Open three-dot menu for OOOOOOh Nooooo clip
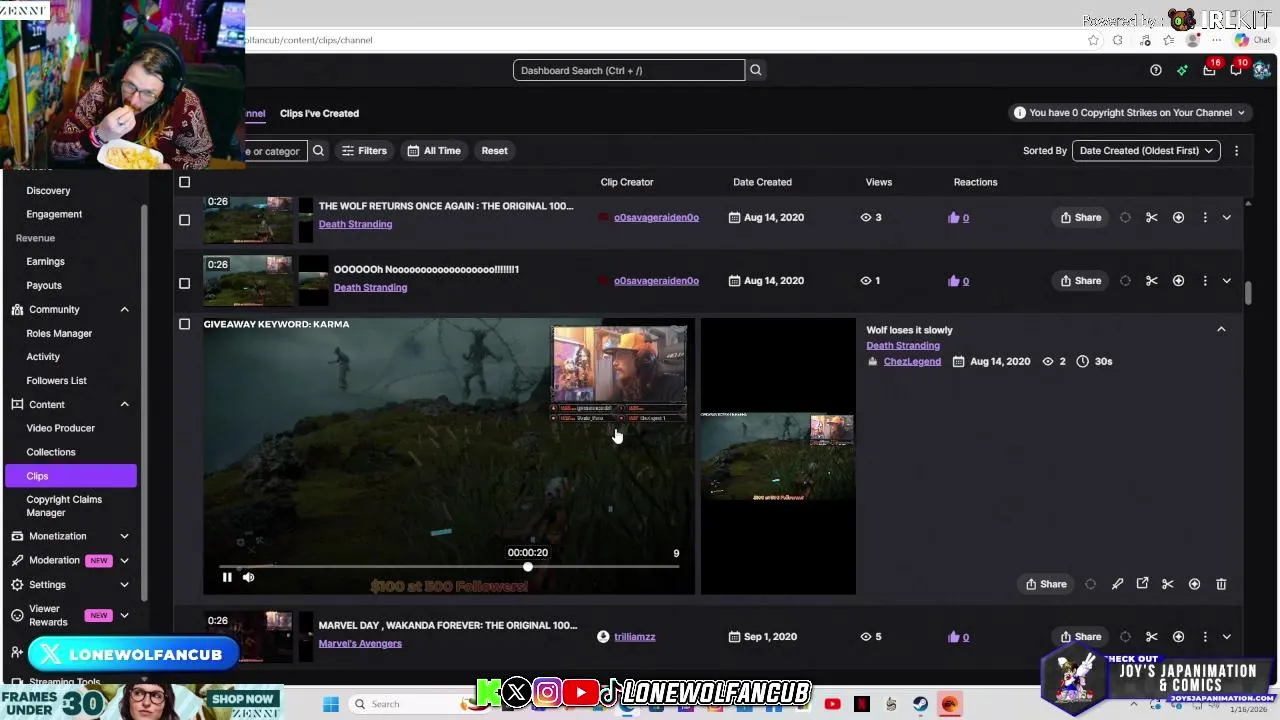Image resolution: width=1280 pixels, height=720 pixels. (1205, 281)
